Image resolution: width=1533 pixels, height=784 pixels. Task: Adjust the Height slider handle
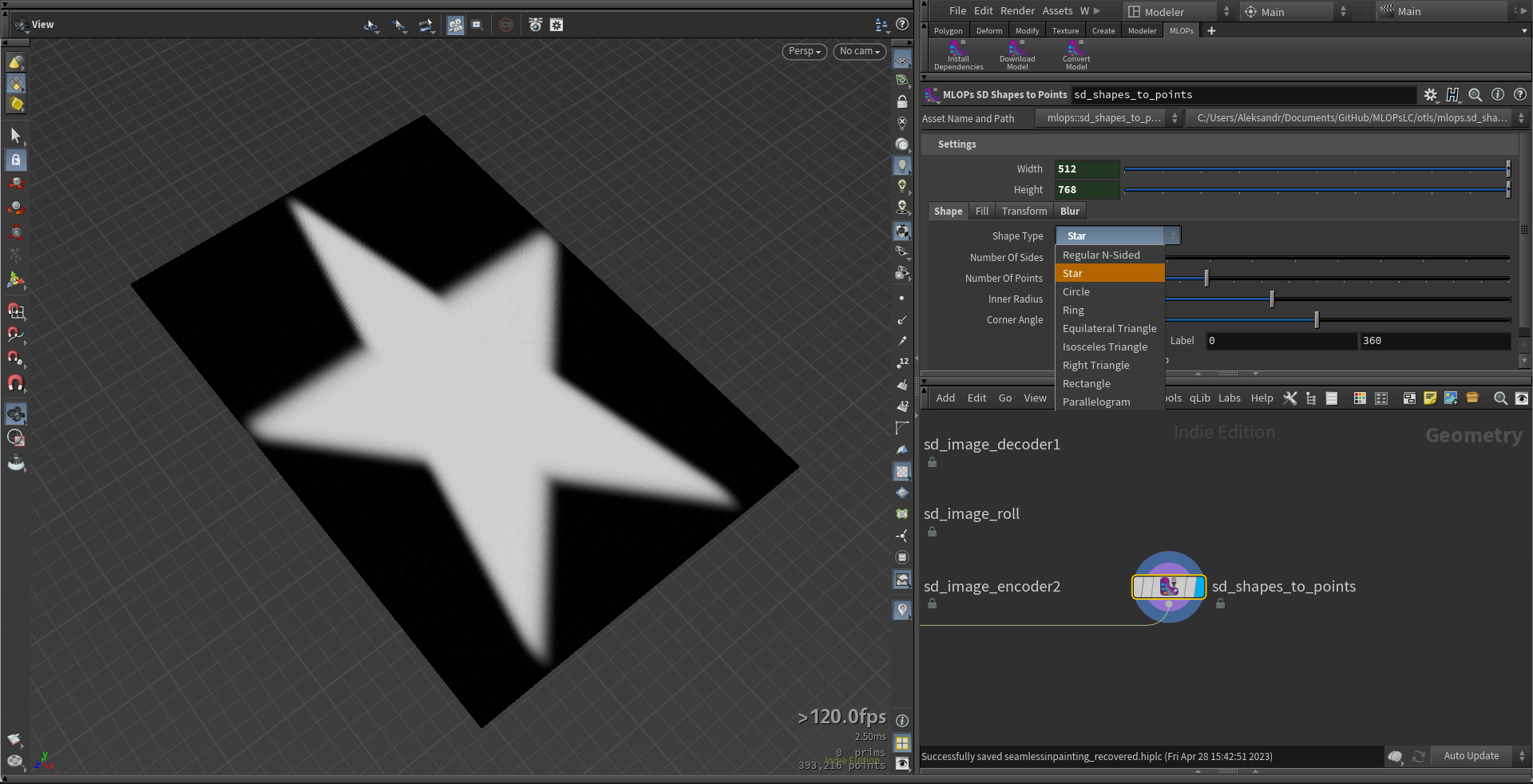[x=1508, y=190]
